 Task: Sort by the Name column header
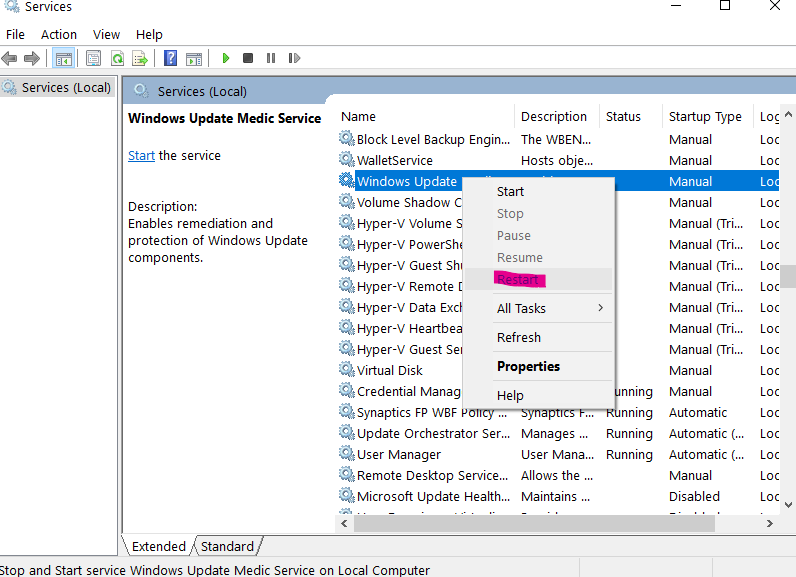click(x=425, y=116)
